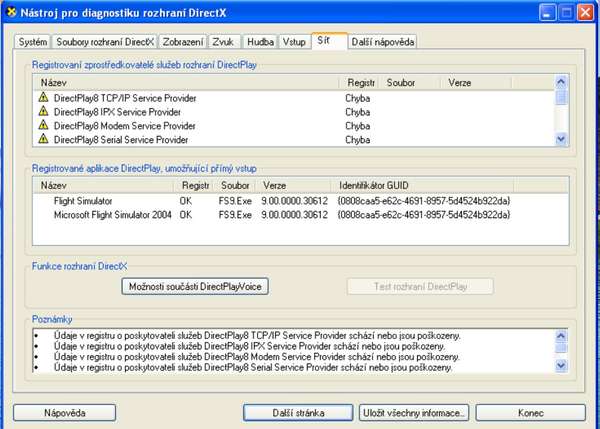This screenshot has width=600, height=429.
Task: Switch to the Hudba tab
Action: pyautogui.click(x=260, y=42)
